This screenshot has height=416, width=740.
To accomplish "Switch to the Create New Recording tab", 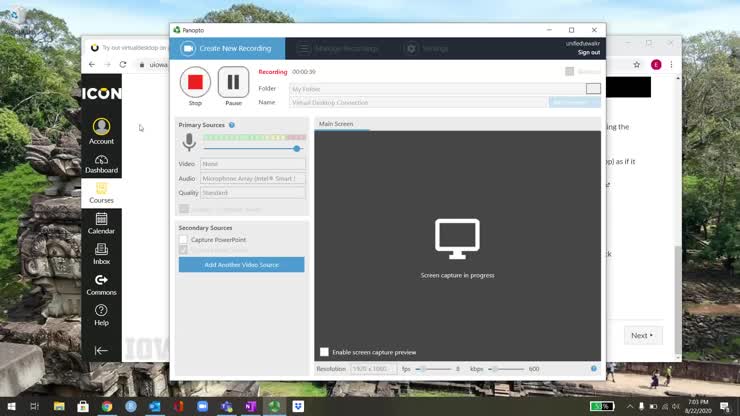I will click(x=228, y=48).
